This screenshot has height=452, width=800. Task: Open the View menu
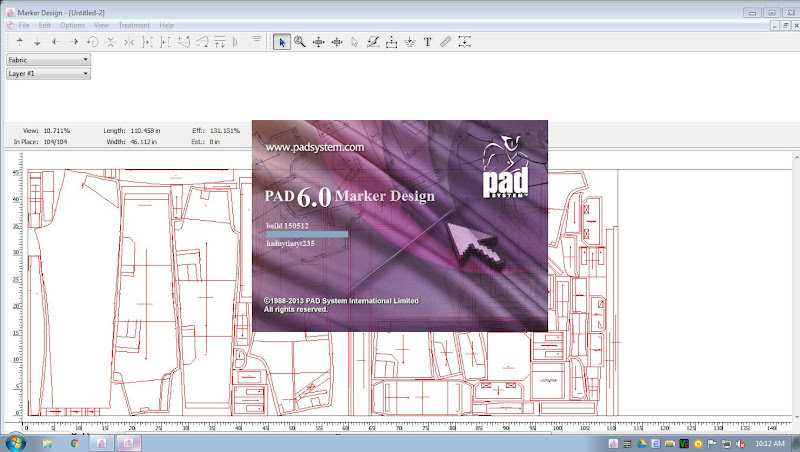click(101, 25)
